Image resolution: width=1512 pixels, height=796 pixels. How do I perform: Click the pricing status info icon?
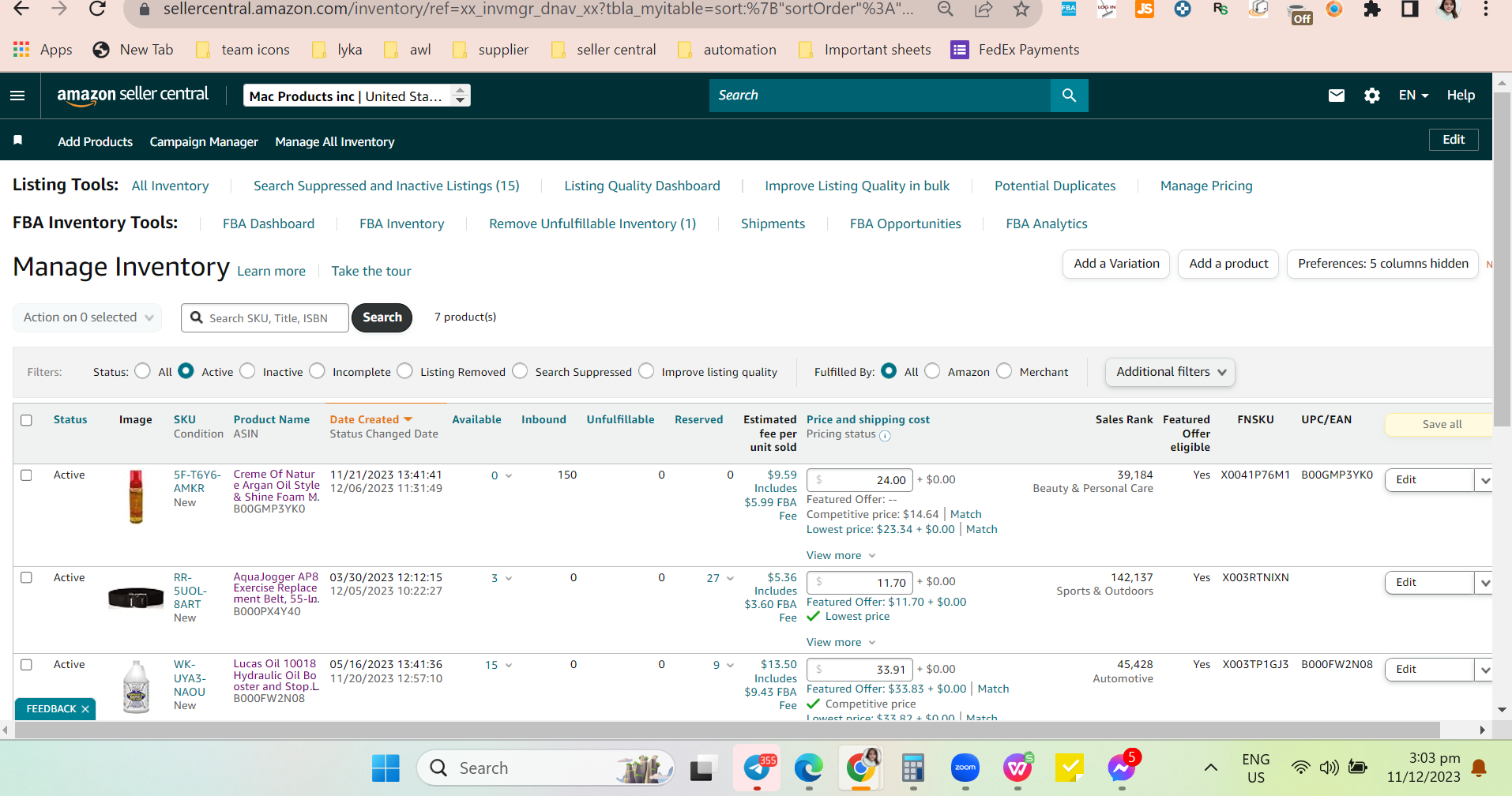click(885, 435)
